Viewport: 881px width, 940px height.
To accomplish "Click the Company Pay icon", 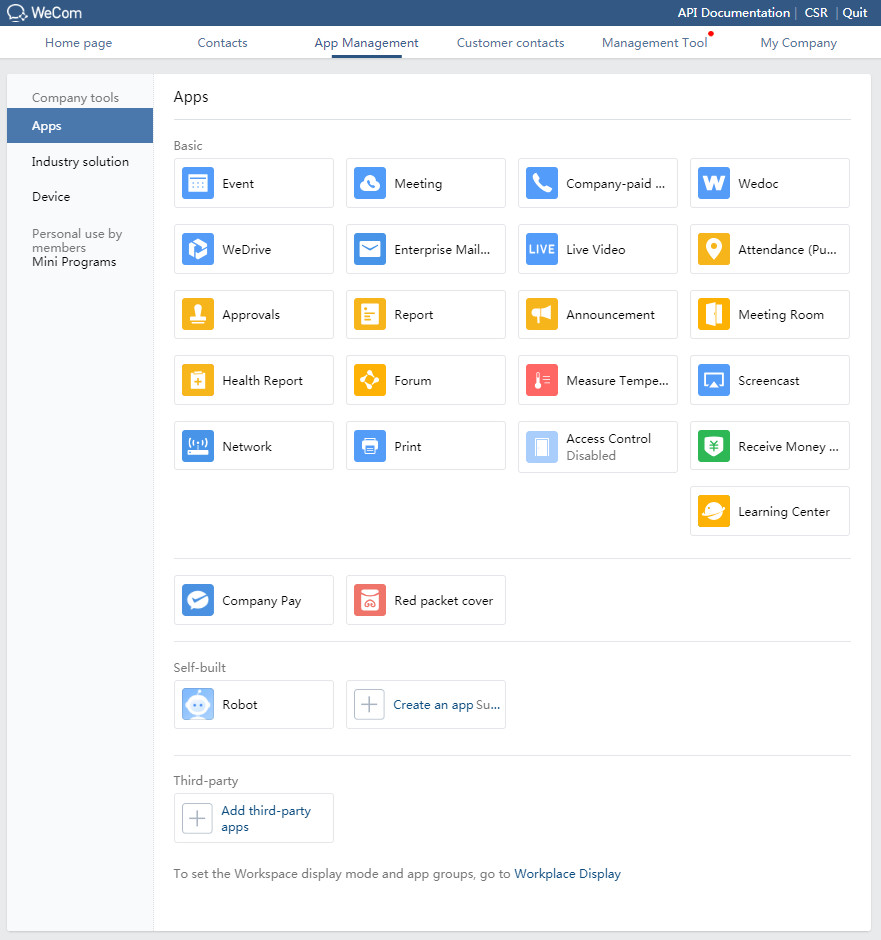I will tap(198, 600).
